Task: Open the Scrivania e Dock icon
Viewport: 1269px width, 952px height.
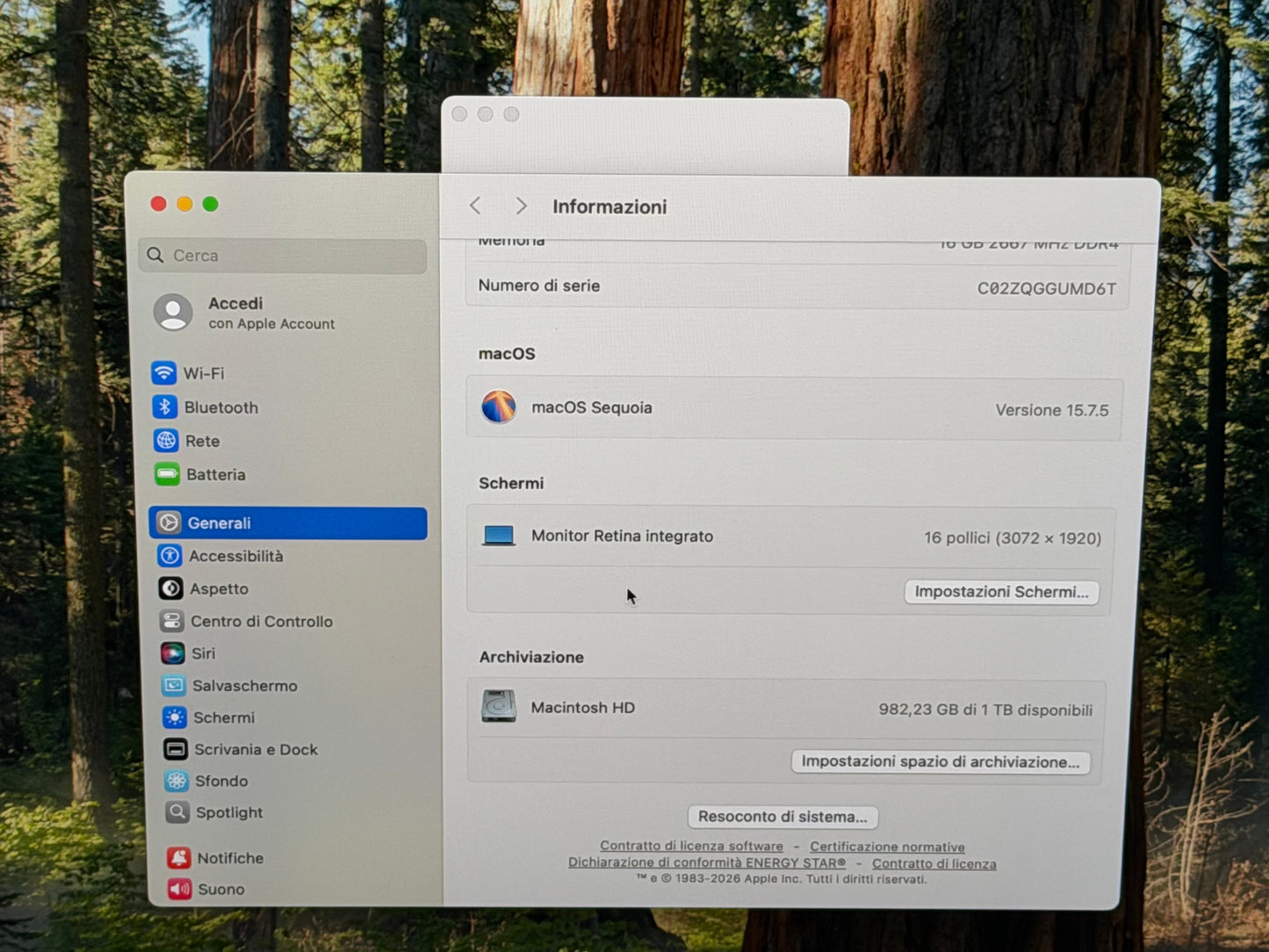Action: (x=176, y=749)
